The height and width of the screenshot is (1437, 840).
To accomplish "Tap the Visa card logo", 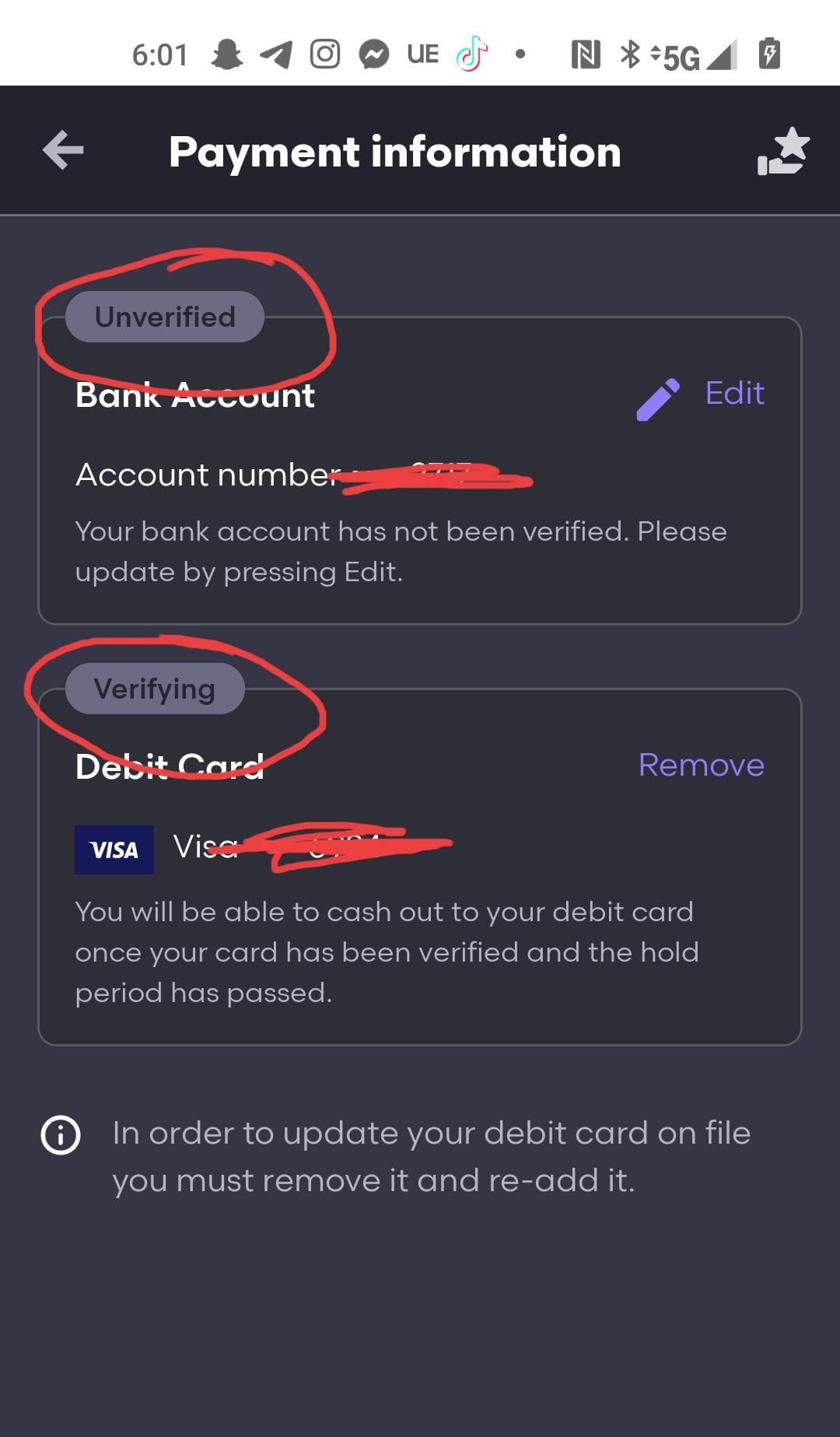I will pos(114,849).
